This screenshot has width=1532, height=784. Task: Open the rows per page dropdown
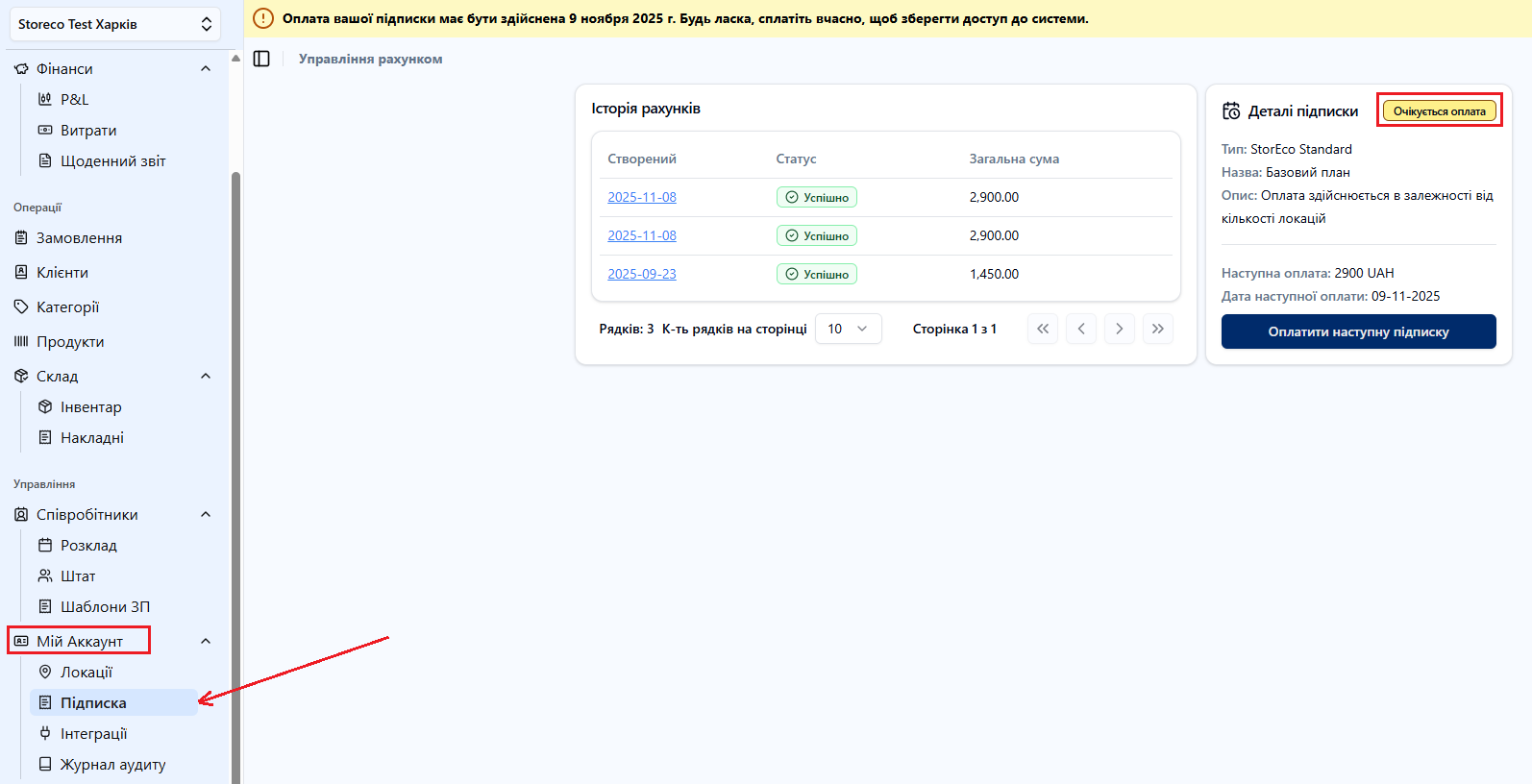point(848,329)
